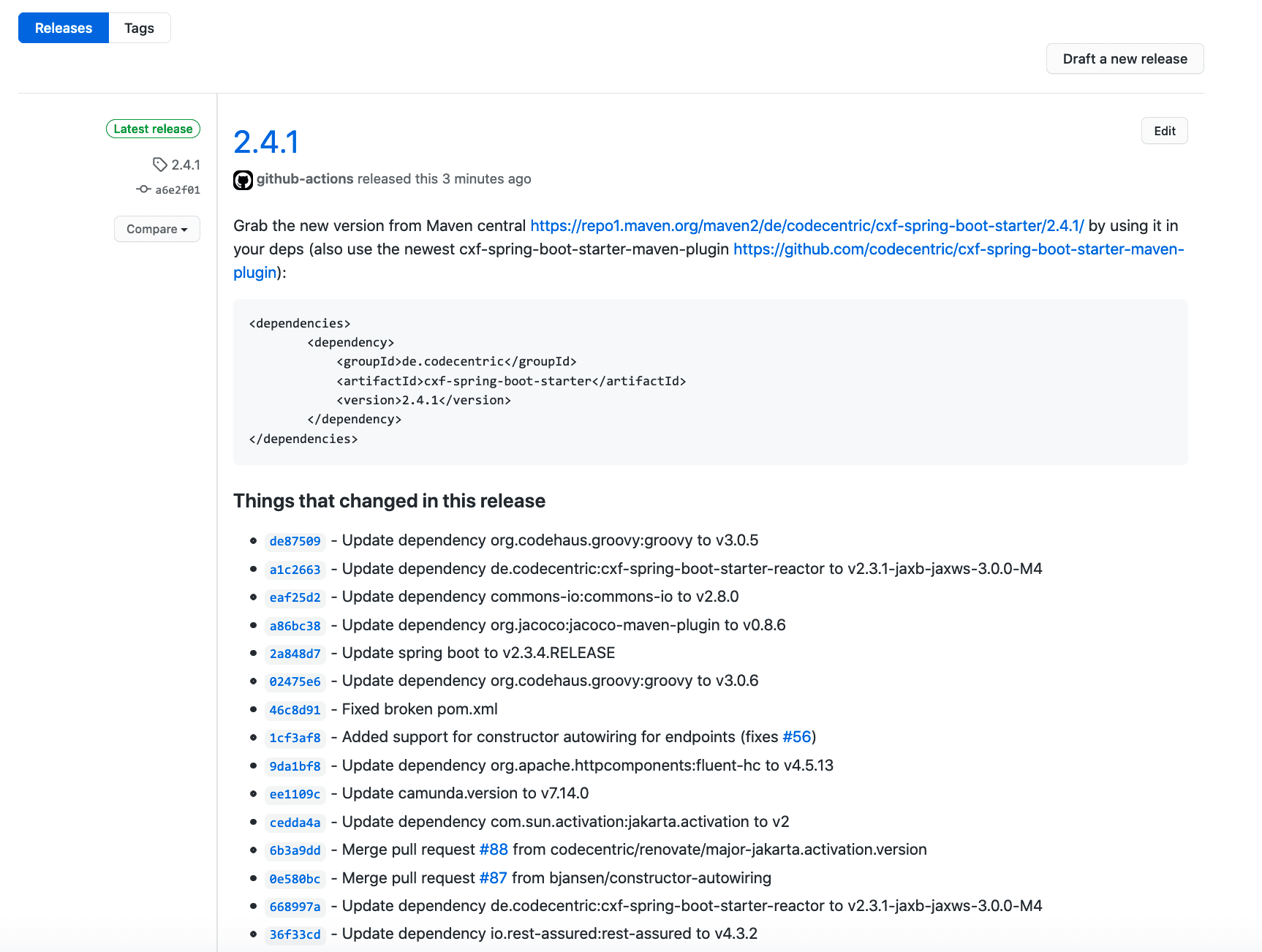Screen dimensions: 1262x952
Task: Click the Latest release badge
Action: (x=153, y=129)
